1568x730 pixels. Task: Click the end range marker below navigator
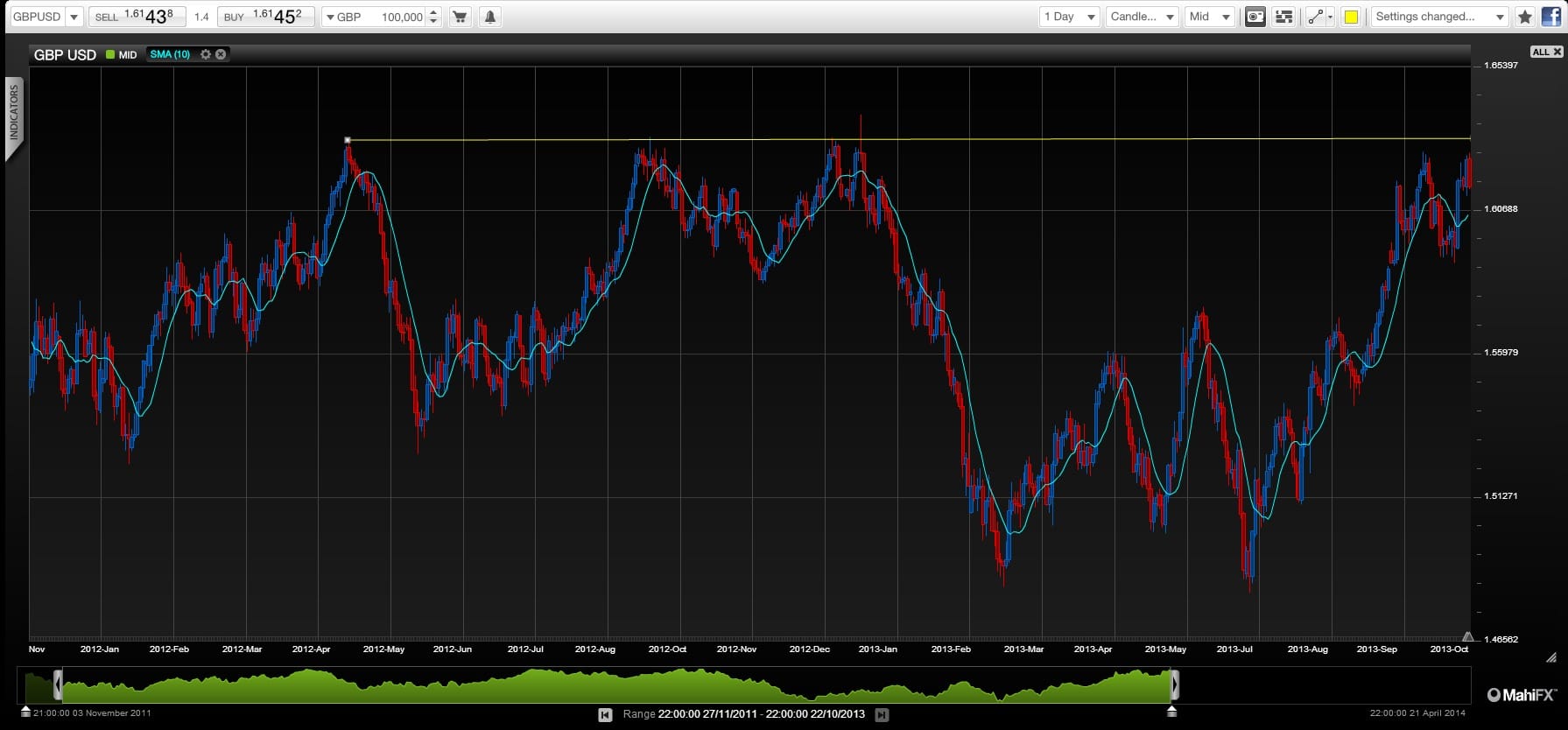1171,712
